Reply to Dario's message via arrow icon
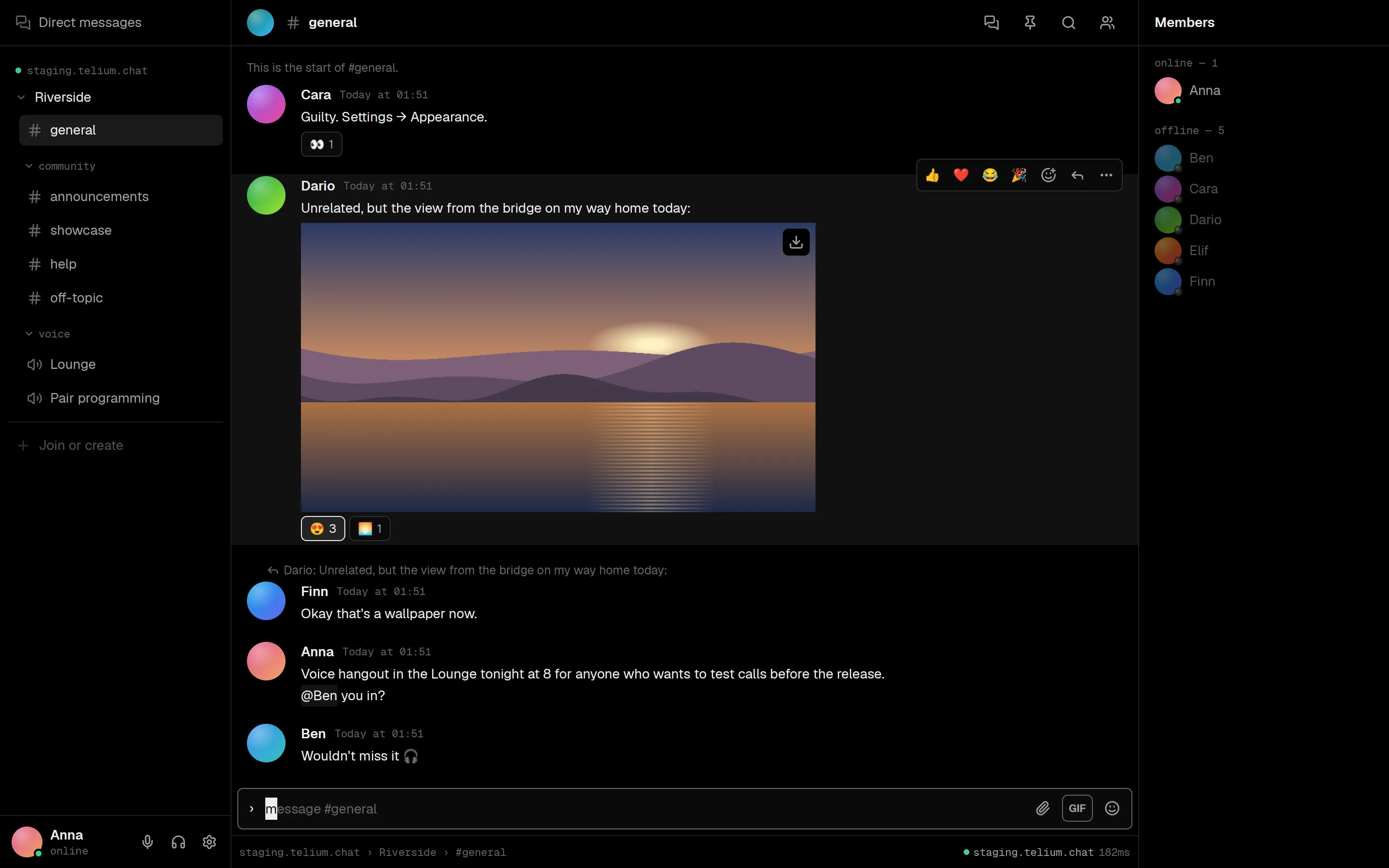The height and width of the screenshot is (868, 1389). pos(1077,175)
